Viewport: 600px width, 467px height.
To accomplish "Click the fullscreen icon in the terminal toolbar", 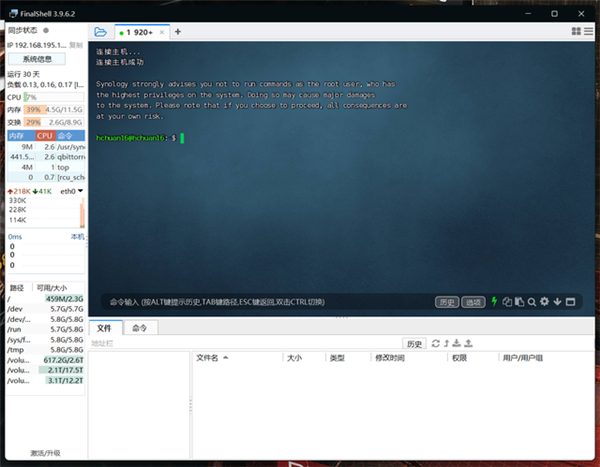I will [571, 301].
